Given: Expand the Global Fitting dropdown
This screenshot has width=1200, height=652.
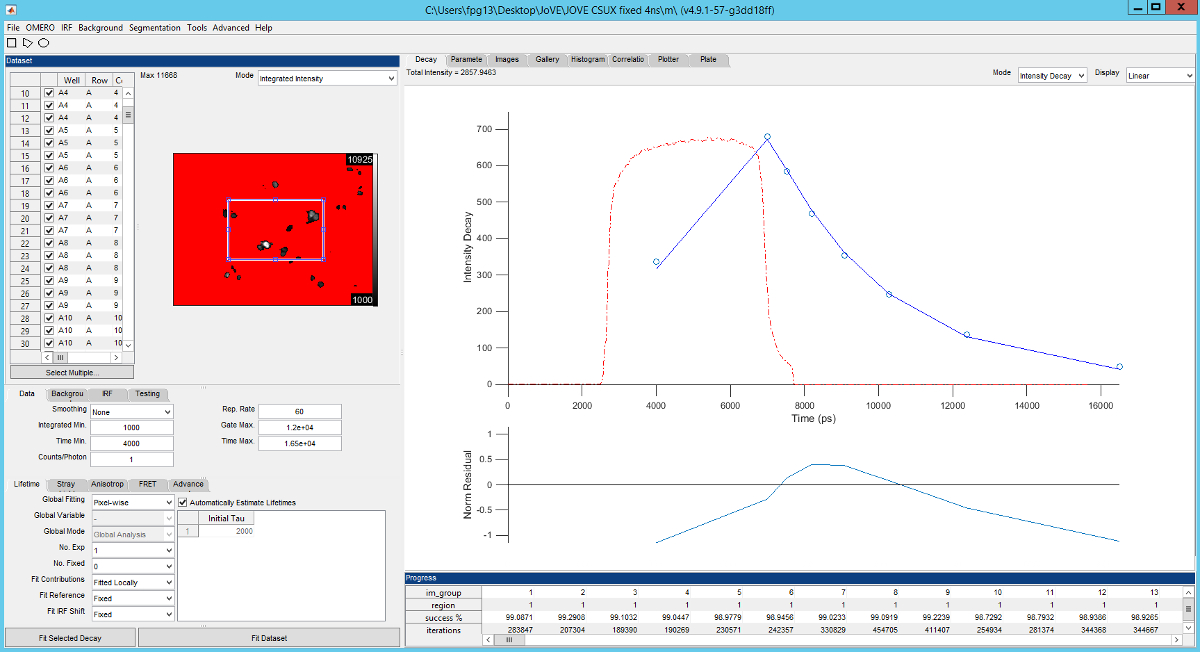Looking at the screenshot, I should pos(132,502).
